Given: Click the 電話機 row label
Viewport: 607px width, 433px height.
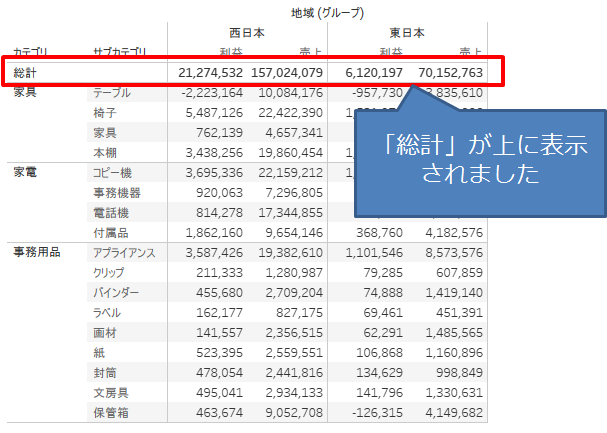Looking at the screenshot, I should (x=110, y=213).
